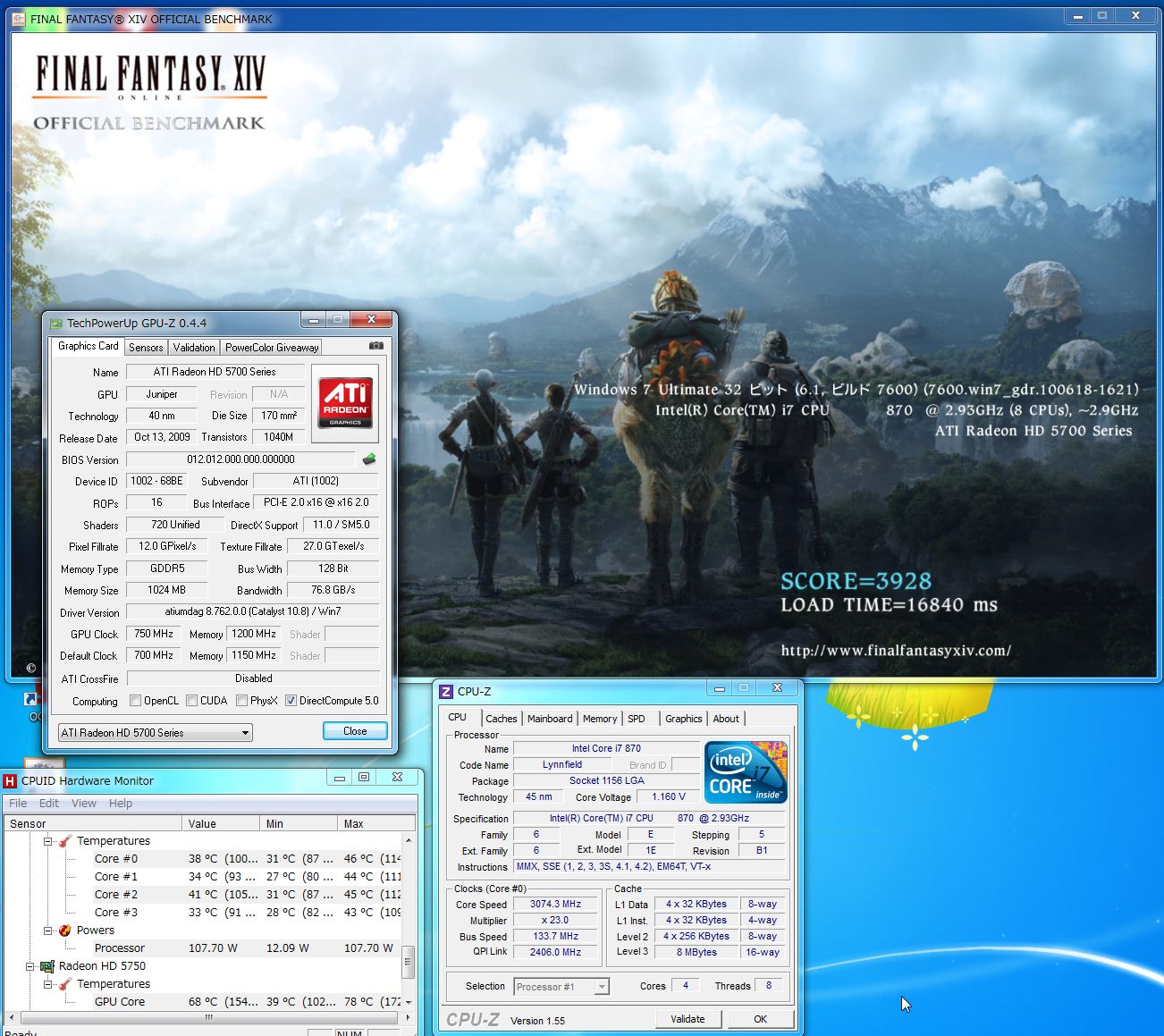Uncheck the DirectCompute 5.0 checkbox

291,701
